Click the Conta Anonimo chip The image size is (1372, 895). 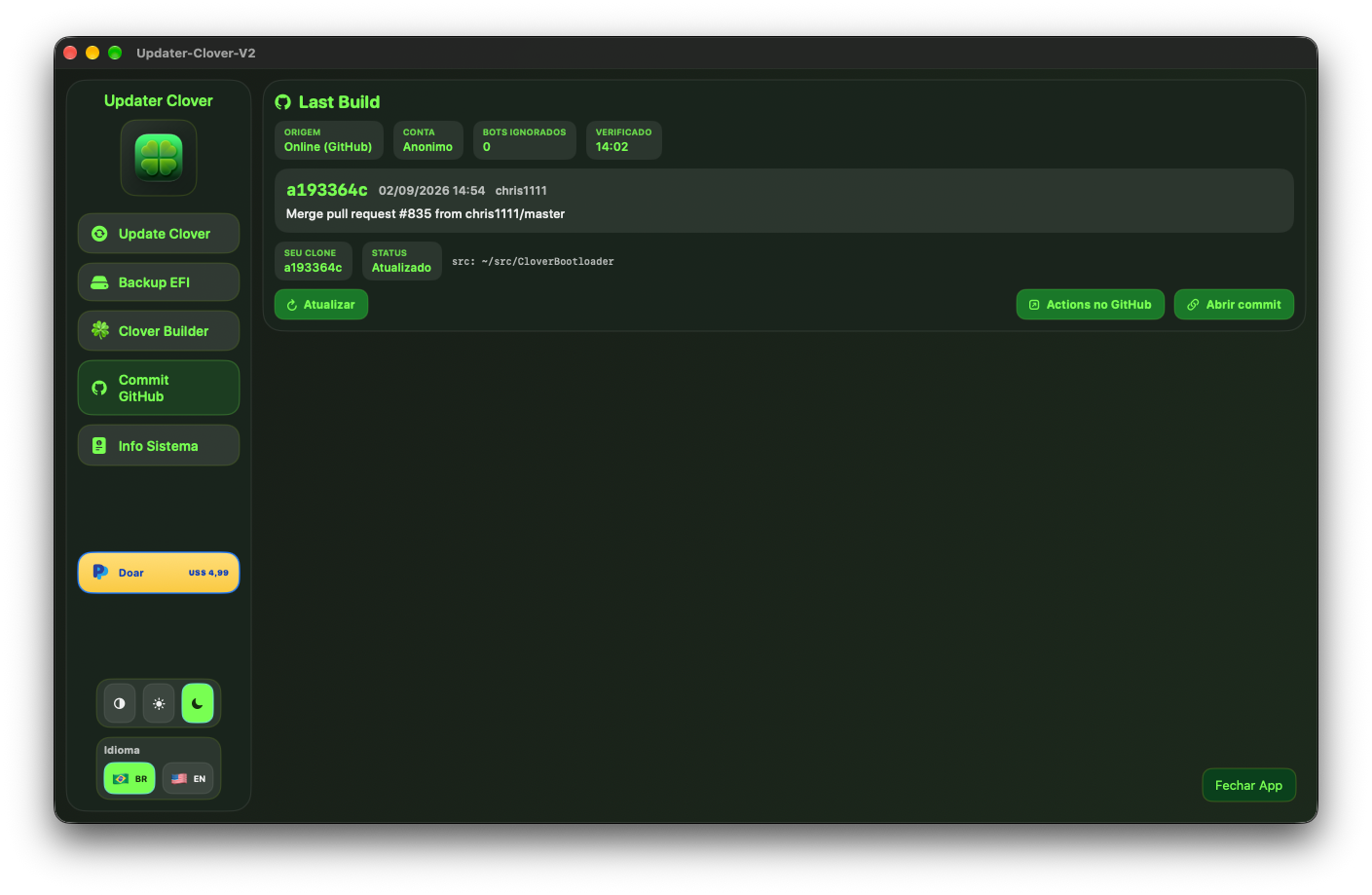coord(427,140)
